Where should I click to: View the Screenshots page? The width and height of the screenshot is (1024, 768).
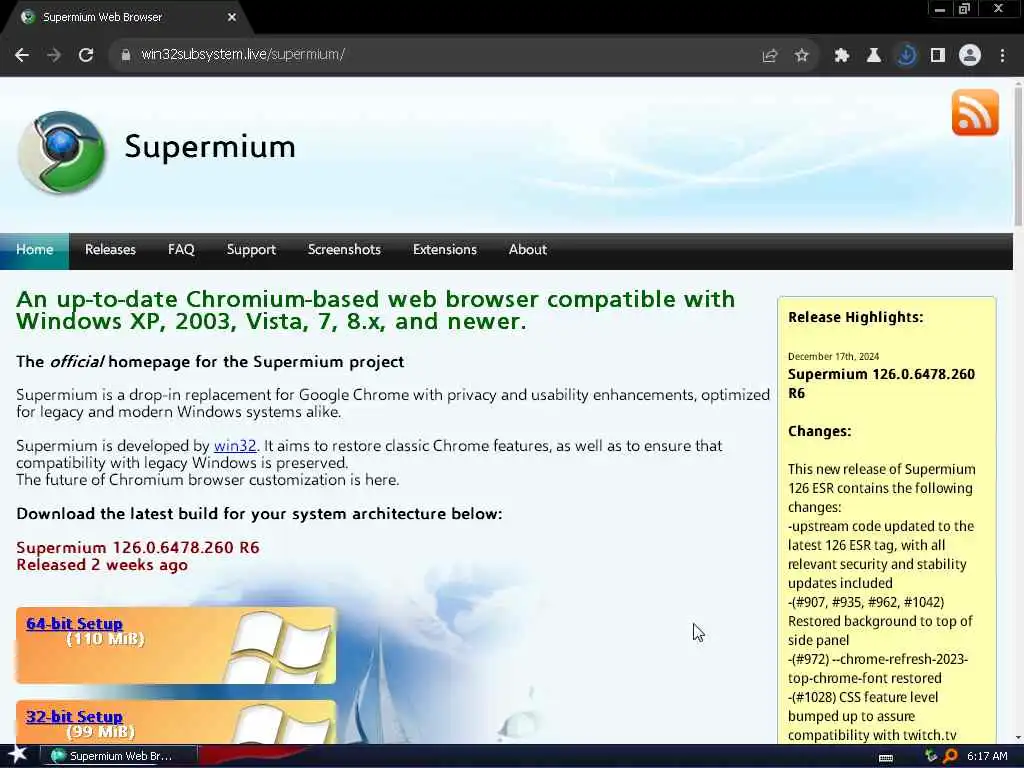pyautogui.click(x=344, y=249)
